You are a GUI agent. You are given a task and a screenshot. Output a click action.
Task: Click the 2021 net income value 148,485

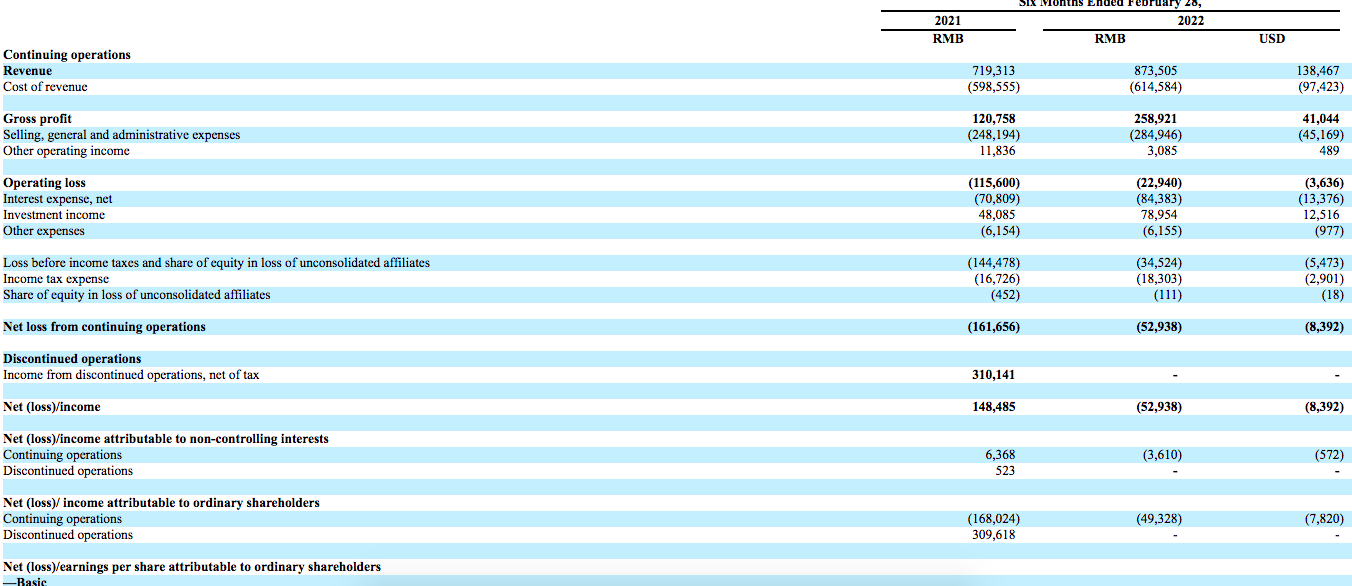(995, 407)
